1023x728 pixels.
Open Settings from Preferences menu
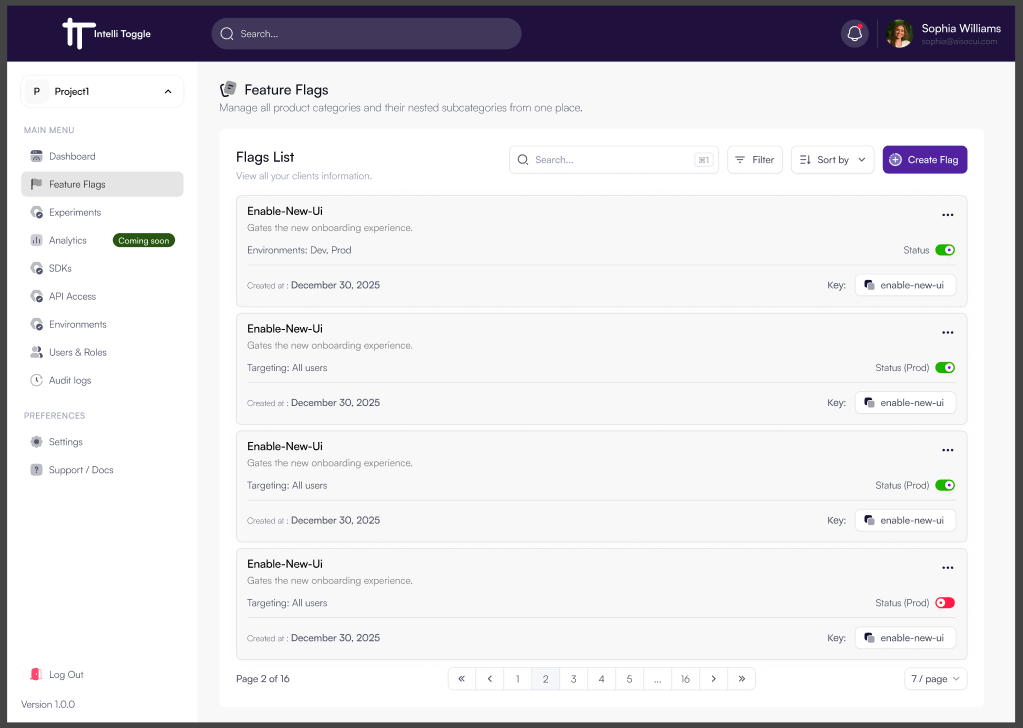(66, 441)
